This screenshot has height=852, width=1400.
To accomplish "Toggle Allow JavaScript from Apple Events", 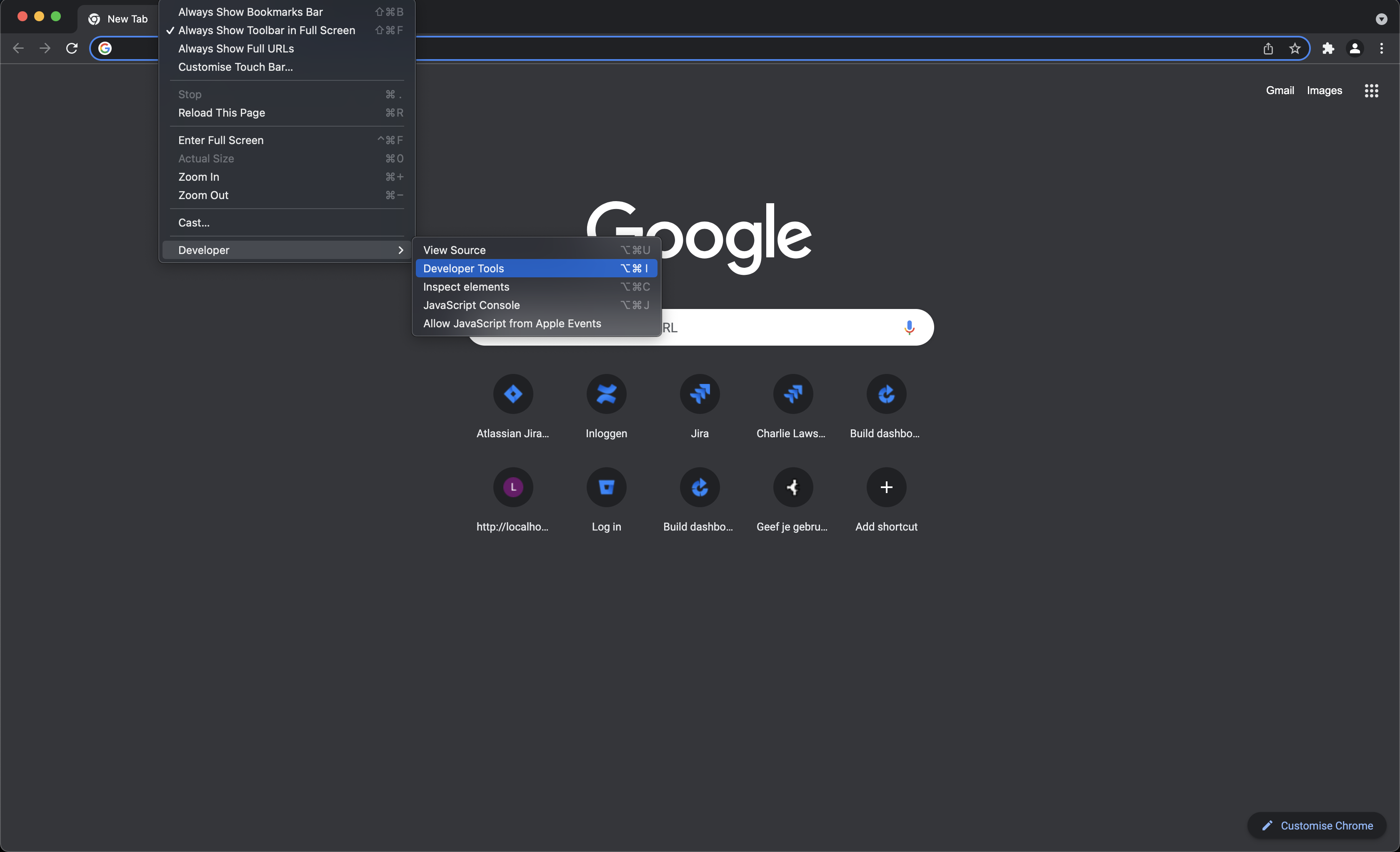I will click(x=536, y=323).
